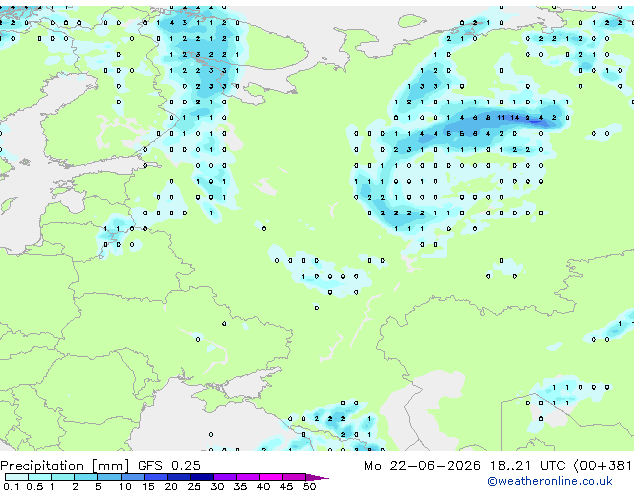Choose the legend swatch between 25 and 30
Viewport: 634px width, 490px height.
(x=202, y=477)
